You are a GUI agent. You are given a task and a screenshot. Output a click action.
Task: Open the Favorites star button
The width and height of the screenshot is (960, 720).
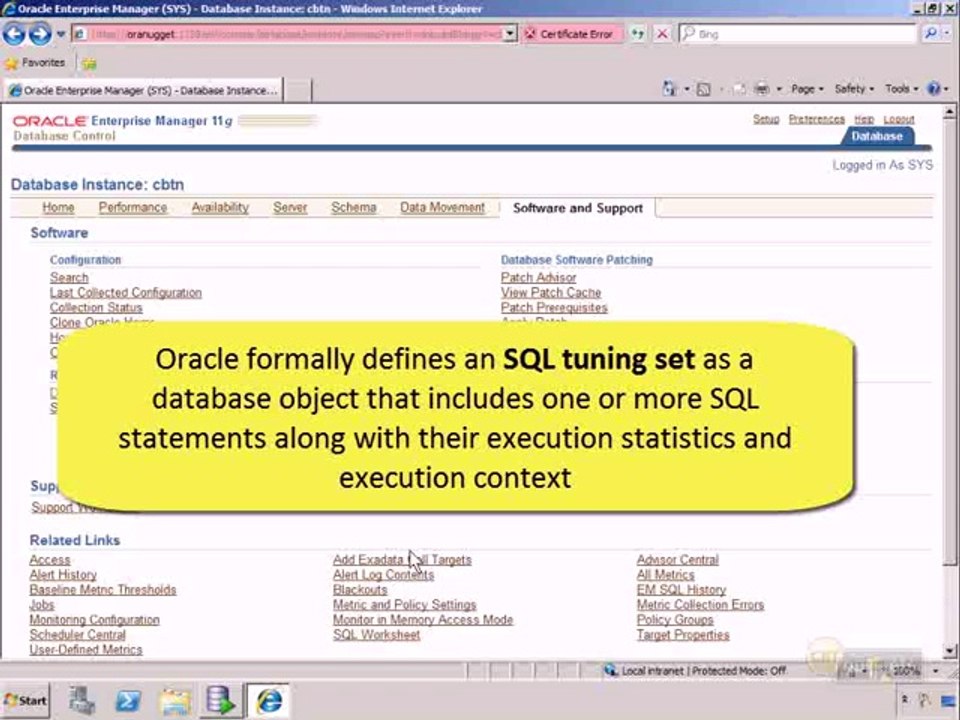click(x=35, y=62)
